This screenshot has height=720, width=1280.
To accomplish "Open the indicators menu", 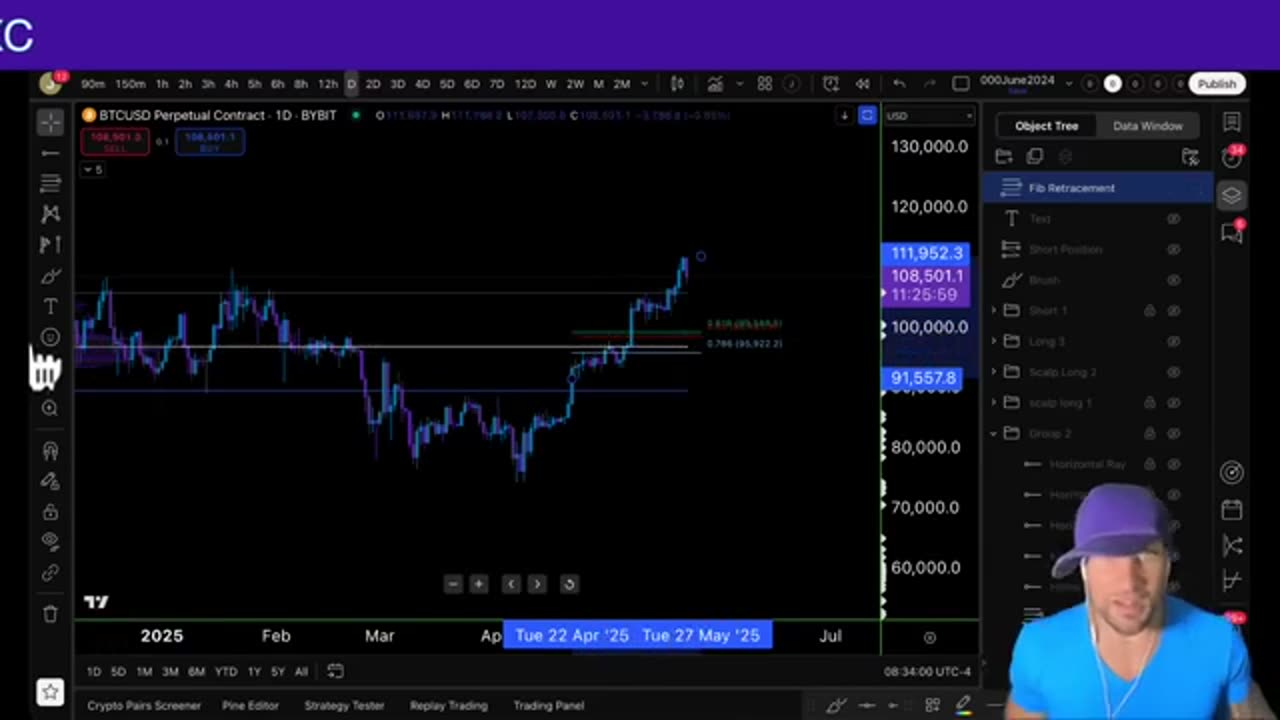I will (x=715, y=84).
